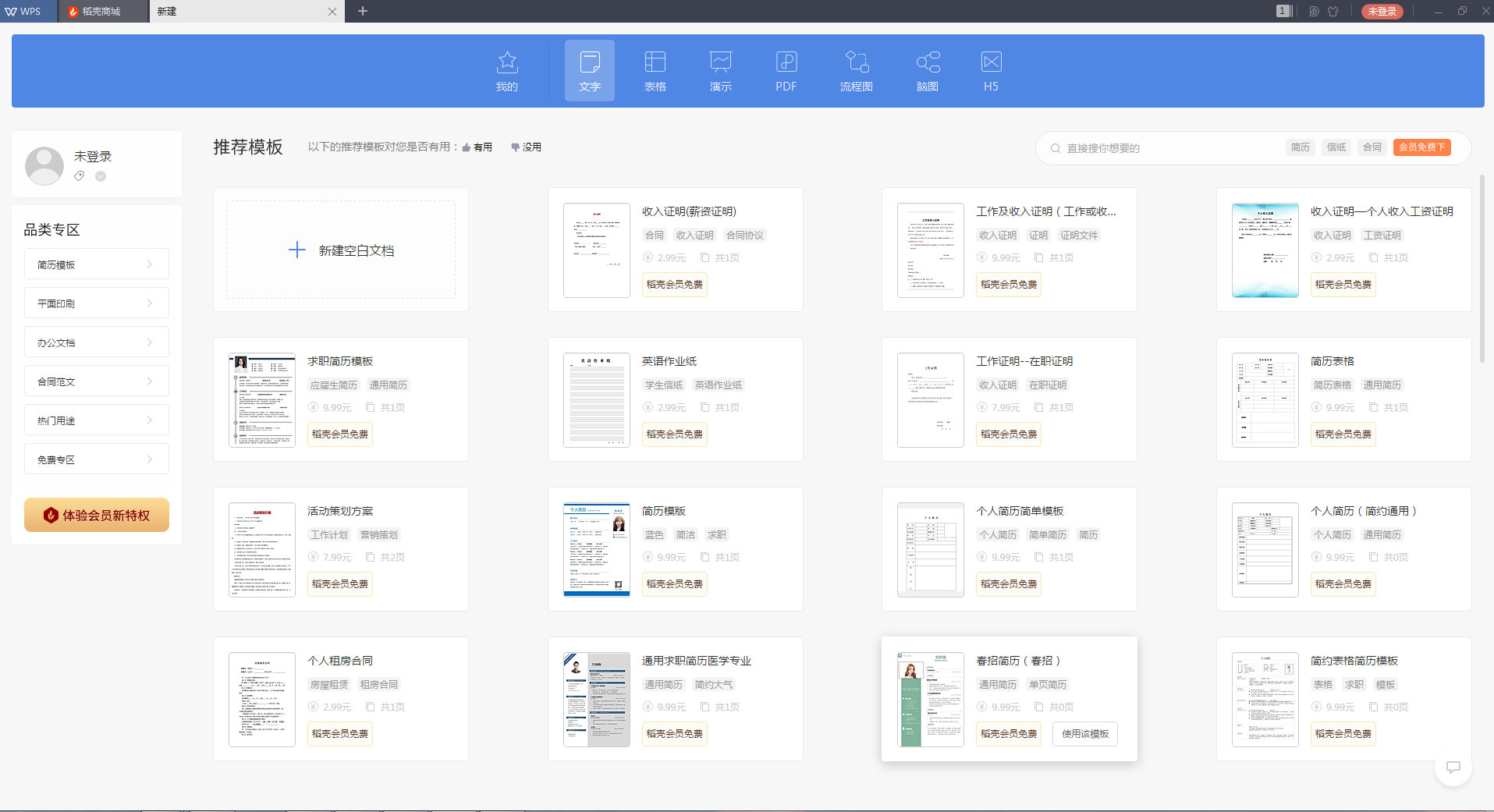Open the chat feedback bubble icon
1494x812 pixels.
(1453, 767)
